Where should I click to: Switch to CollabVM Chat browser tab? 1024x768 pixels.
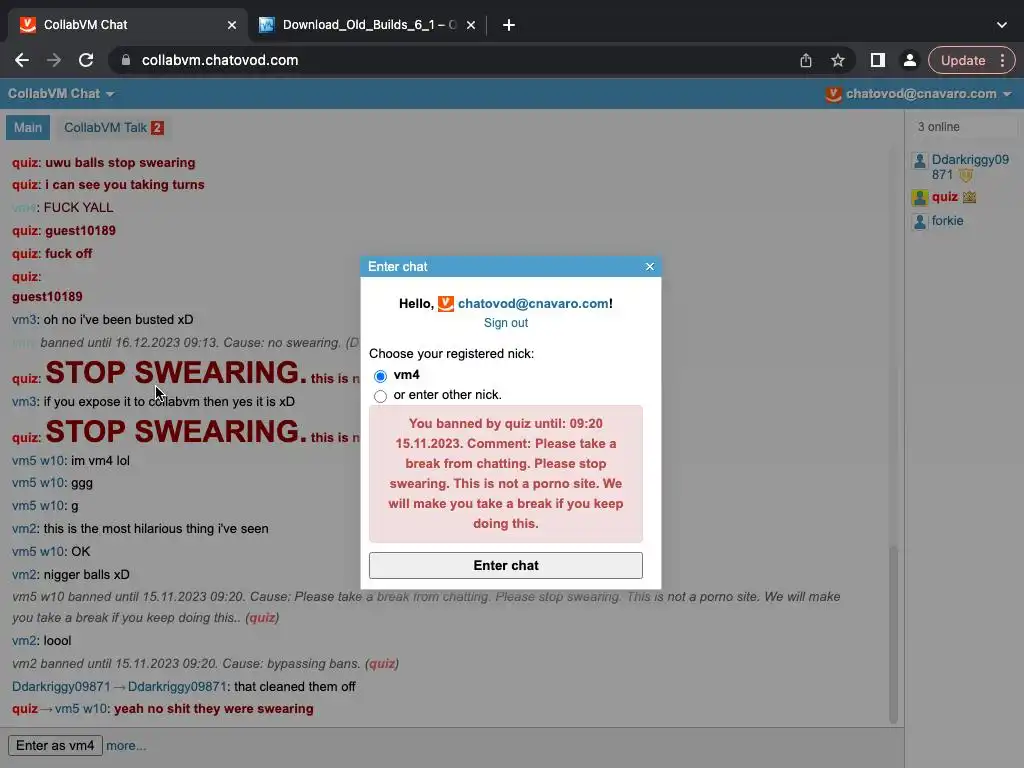pyautogui.click(x=128, y=25)
